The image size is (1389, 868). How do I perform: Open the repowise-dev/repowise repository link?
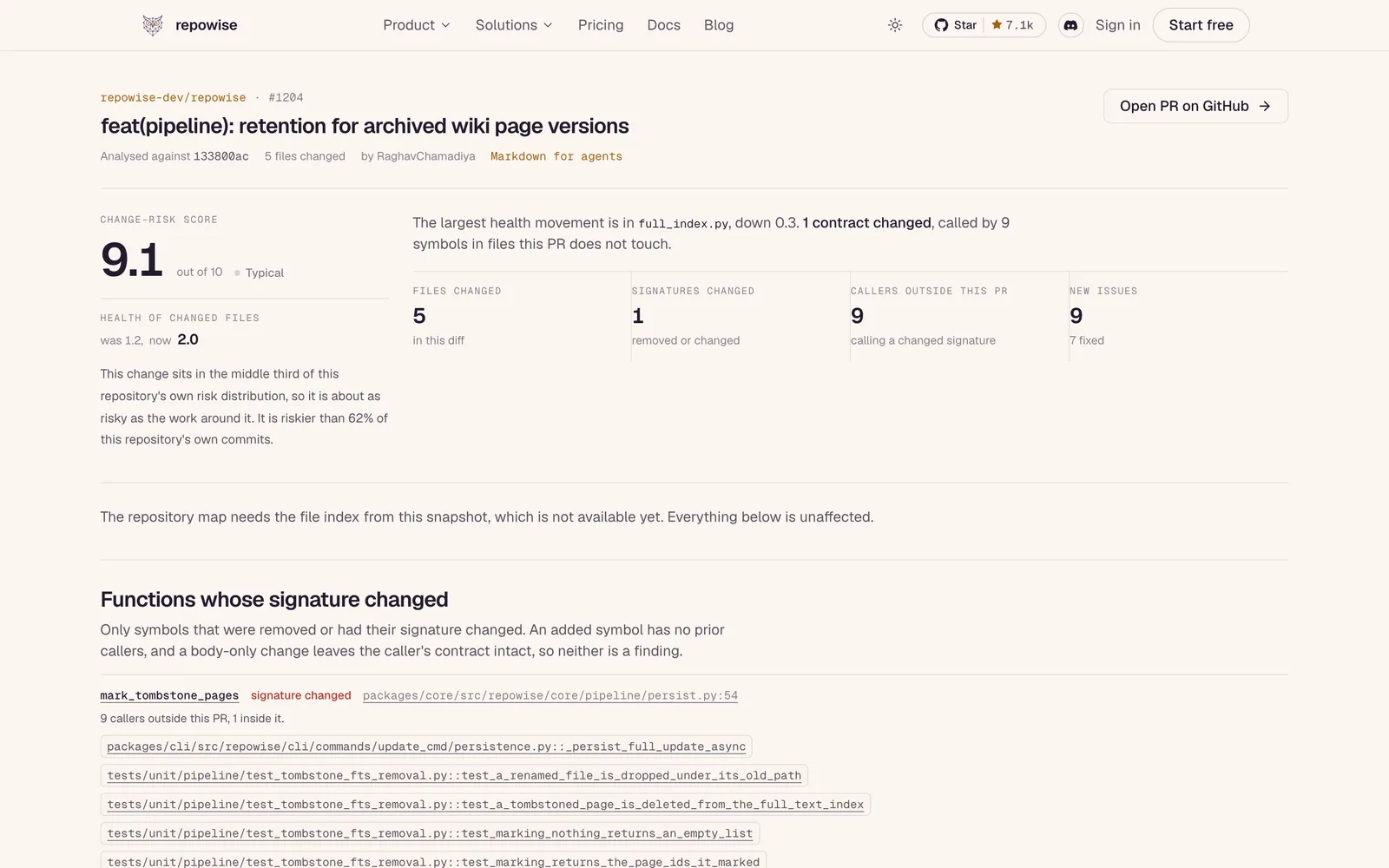pos(173,97)
